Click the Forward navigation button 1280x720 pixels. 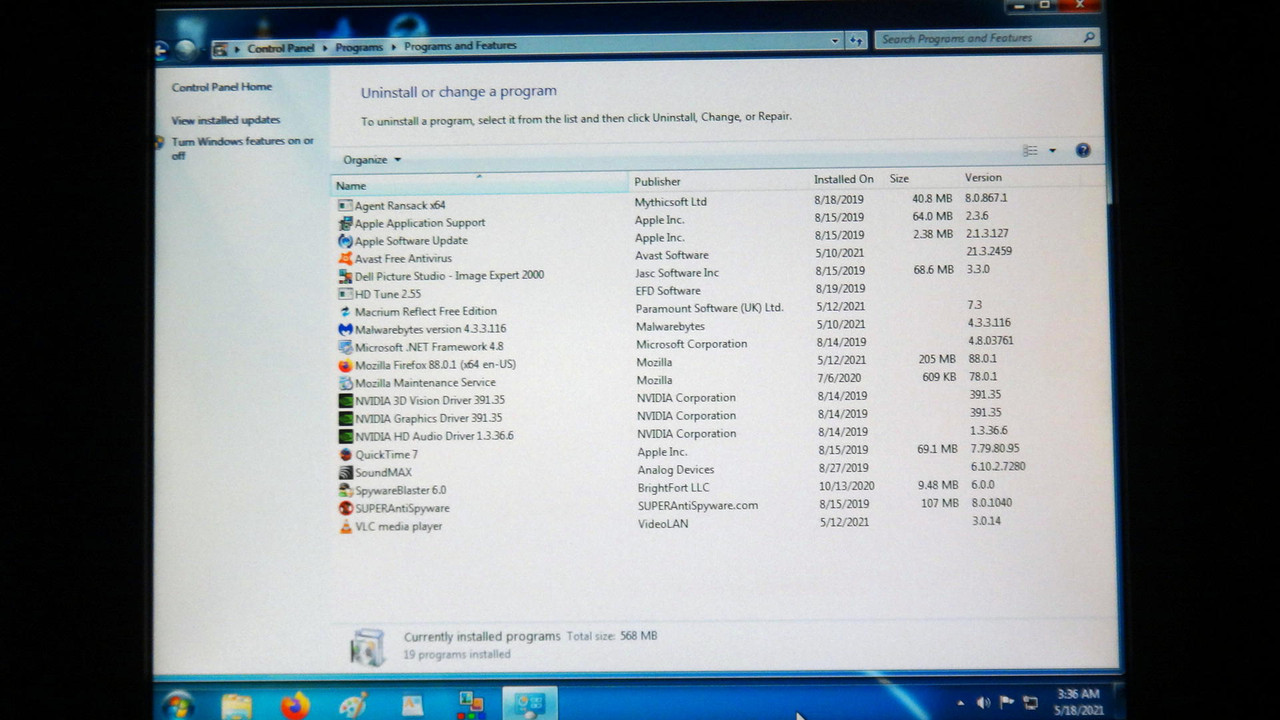pyautogui.click(x=186, y=48)
